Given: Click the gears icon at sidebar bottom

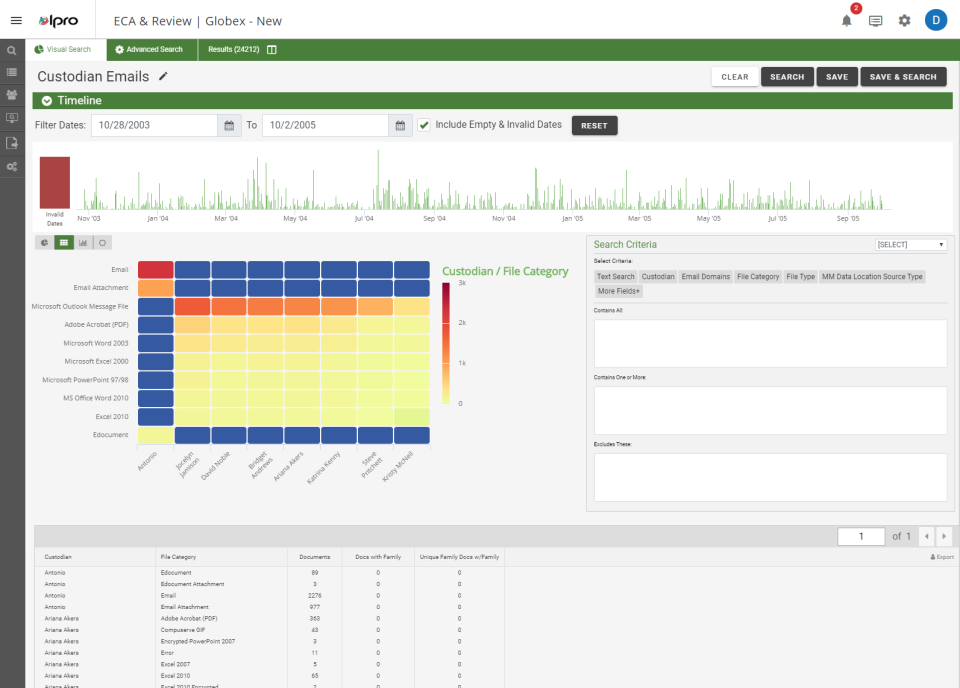Looking at the screenshot, I should 11,167.
